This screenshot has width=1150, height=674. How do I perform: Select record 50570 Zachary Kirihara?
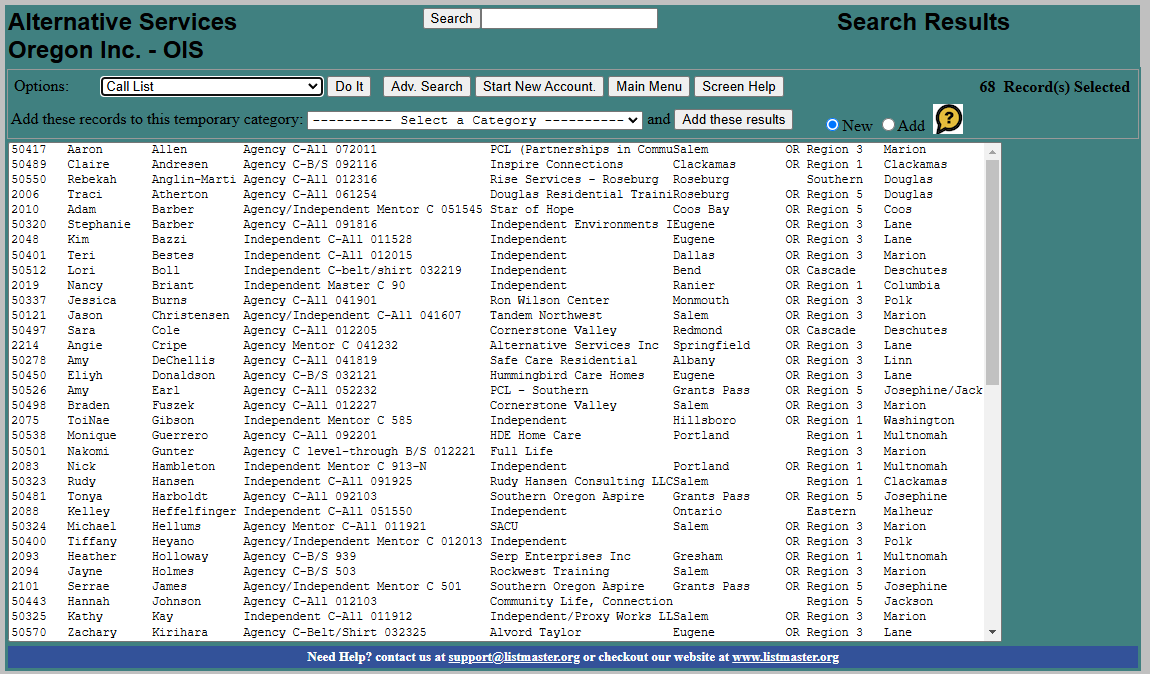[497, 633]
